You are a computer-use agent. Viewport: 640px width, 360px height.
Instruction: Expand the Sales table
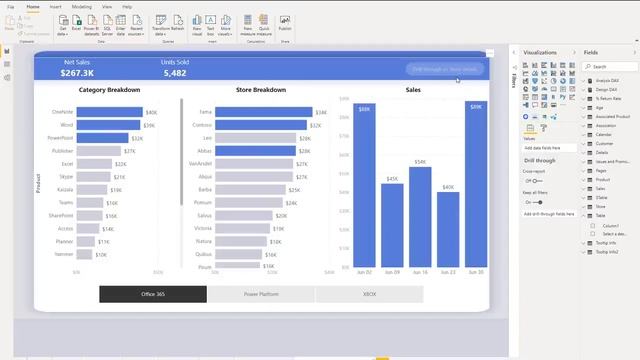click(584, 189)
